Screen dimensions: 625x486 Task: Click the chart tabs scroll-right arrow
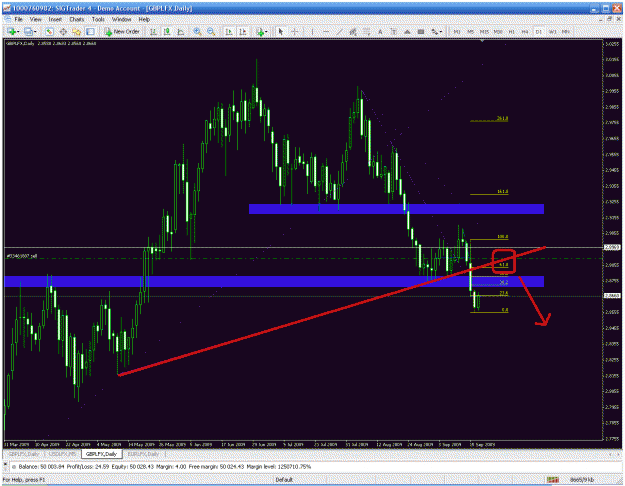point(618,454)
